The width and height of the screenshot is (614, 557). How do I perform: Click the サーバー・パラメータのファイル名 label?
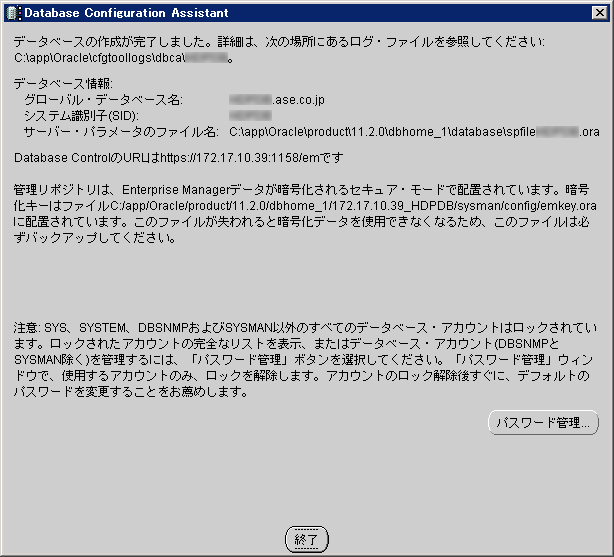coord(120,132)
